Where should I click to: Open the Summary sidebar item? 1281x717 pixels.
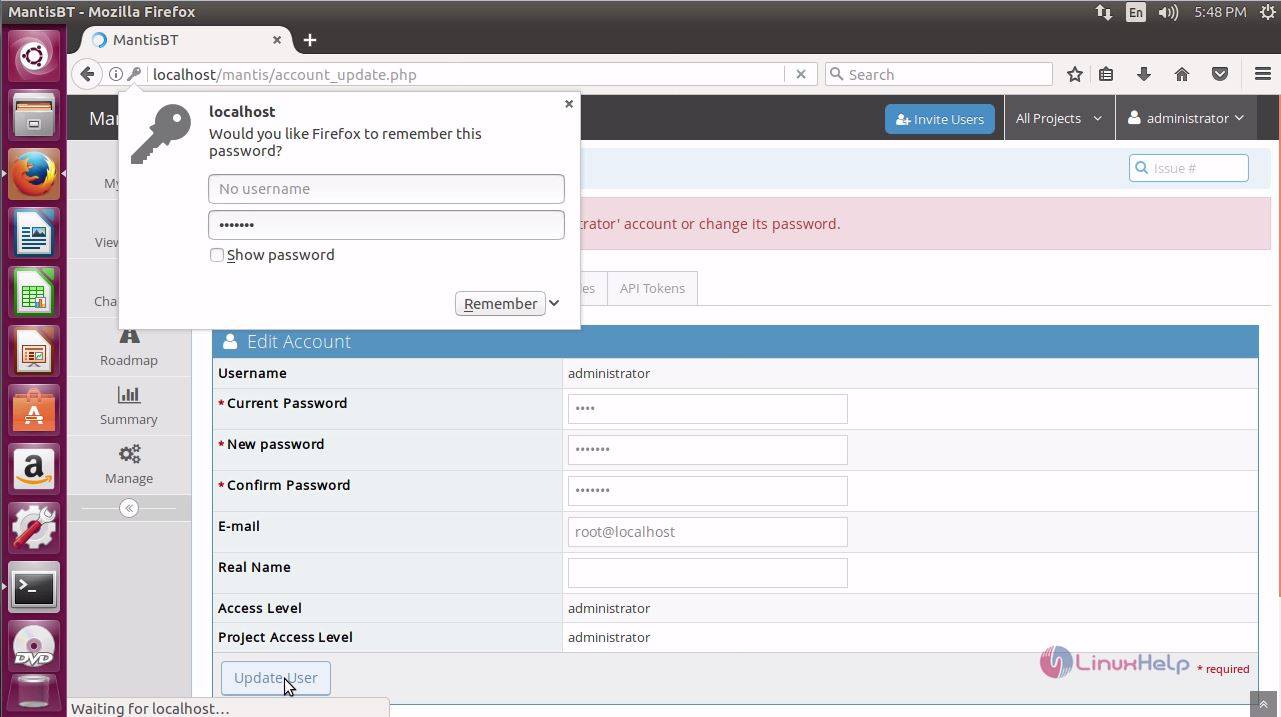129,406
